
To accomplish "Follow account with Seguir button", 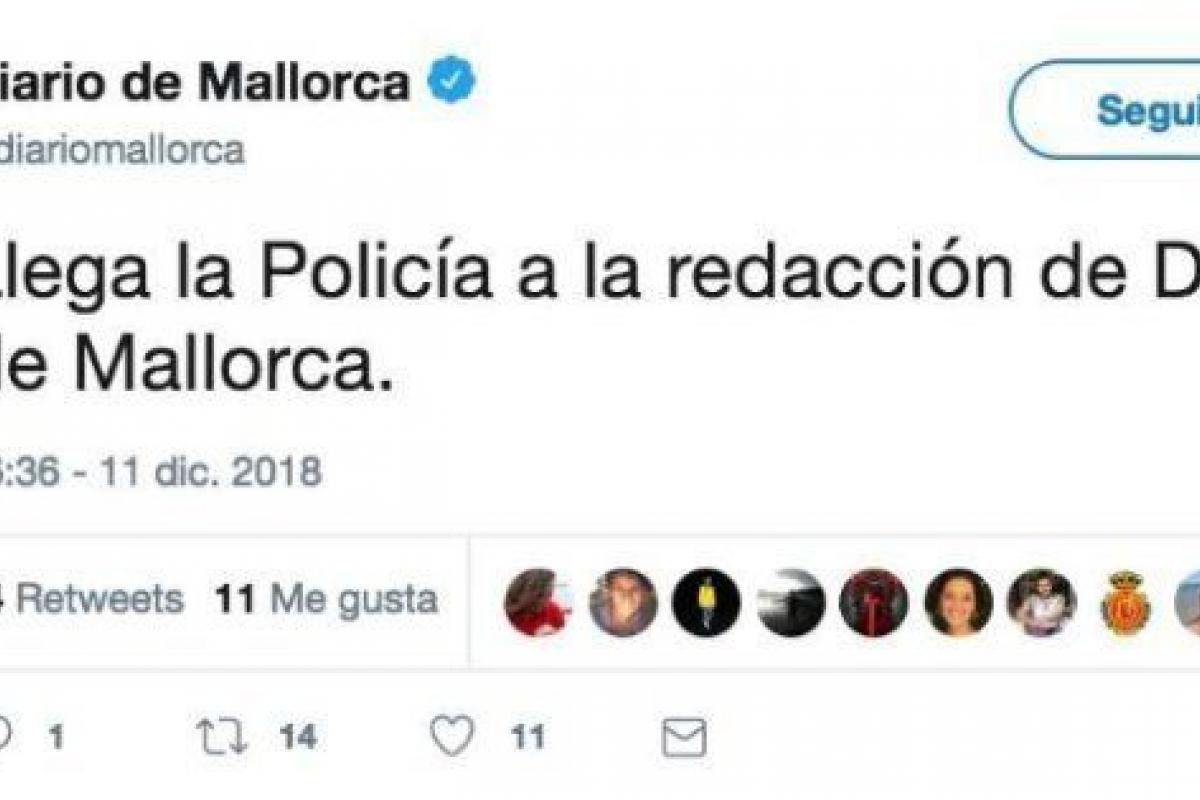I will (1107, 109).
